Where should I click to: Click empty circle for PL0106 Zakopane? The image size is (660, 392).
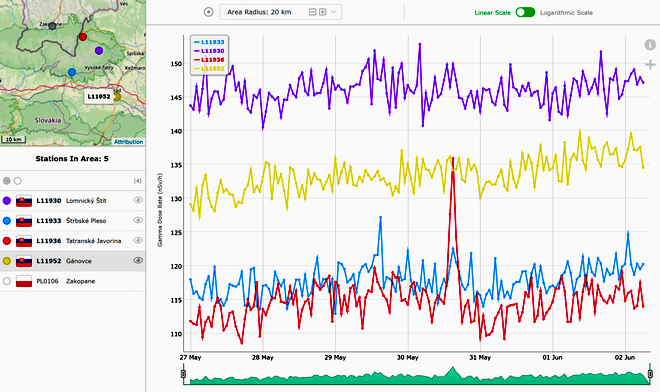tap(7, 281)
